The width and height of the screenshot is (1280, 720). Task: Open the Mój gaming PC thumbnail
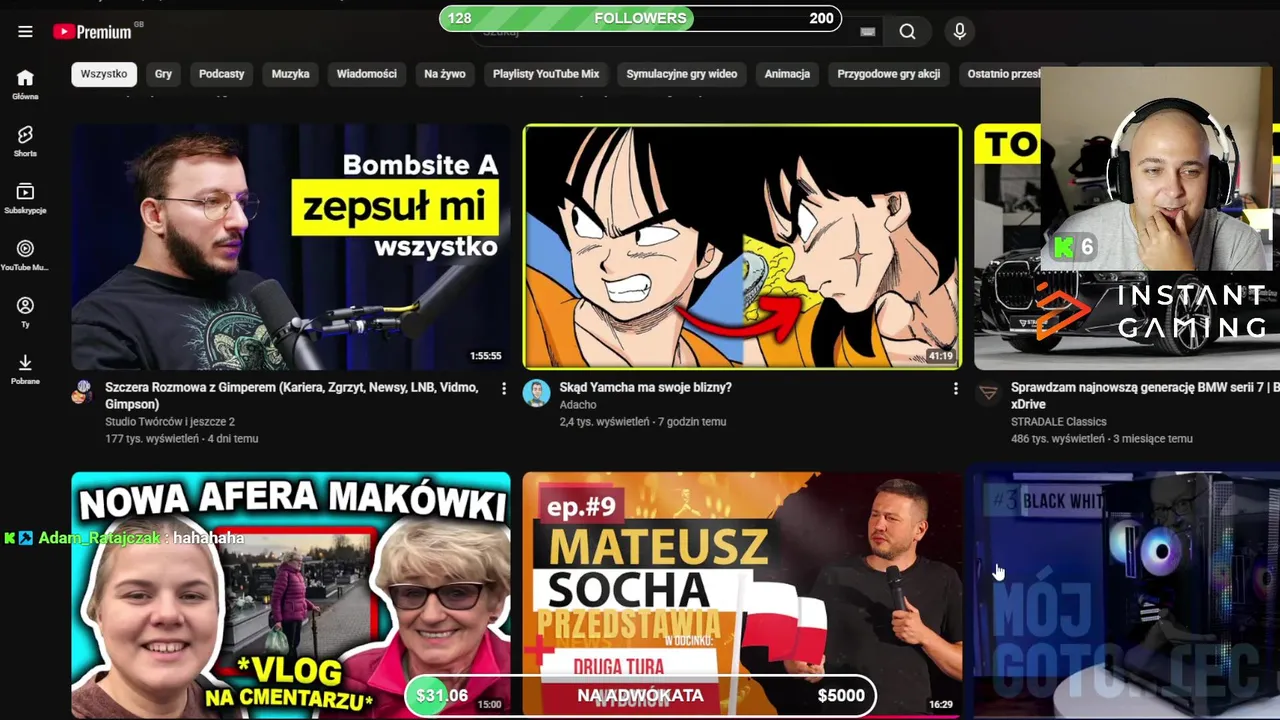pyautogui.click(x=1127, y=595)
